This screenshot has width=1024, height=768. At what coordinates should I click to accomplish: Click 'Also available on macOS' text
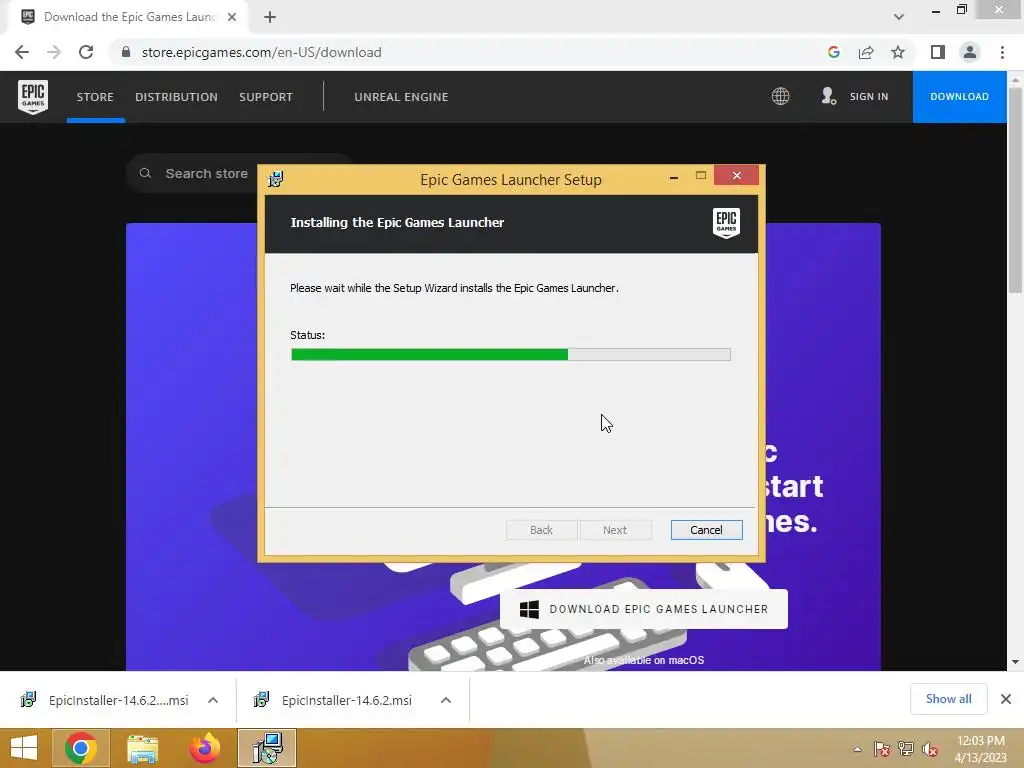[644, 660]
